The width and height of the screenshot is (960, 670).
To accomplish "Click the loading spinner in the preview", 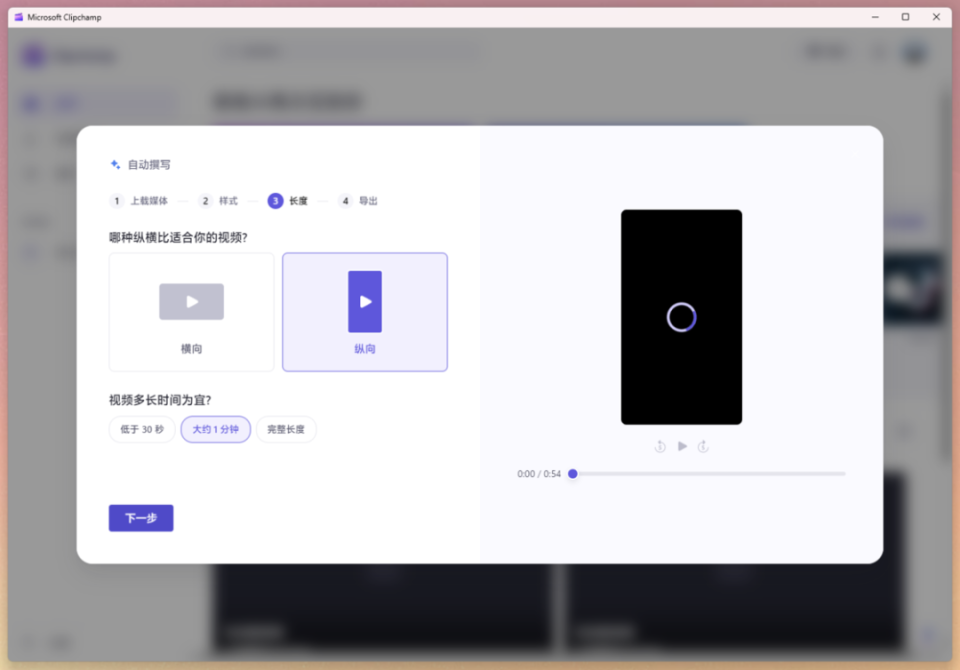I will 682,316.
